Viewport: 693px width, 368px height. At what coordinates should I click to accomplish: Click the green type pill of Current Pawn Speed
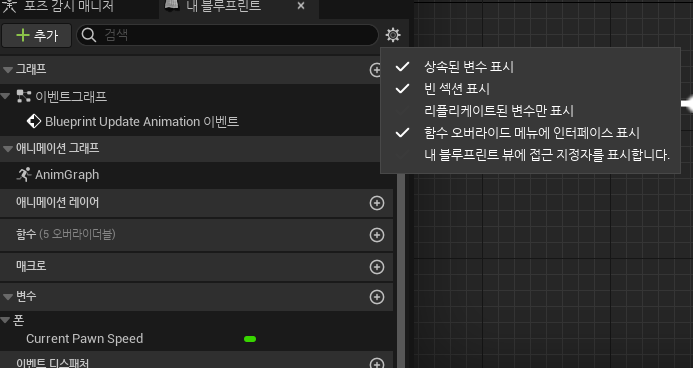click(x=250, y=339)
